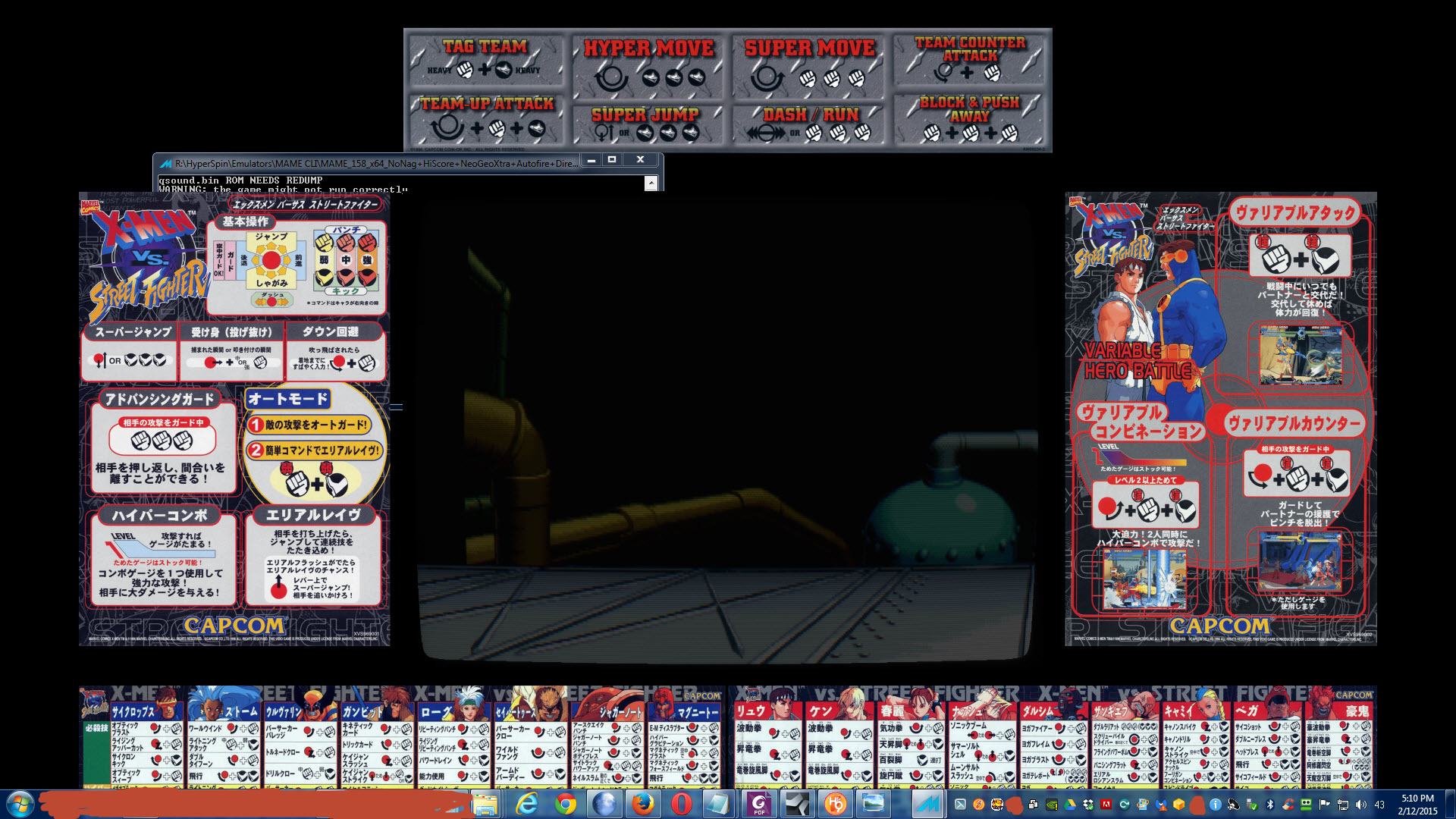Open the network tray icon

point(1343,805)
